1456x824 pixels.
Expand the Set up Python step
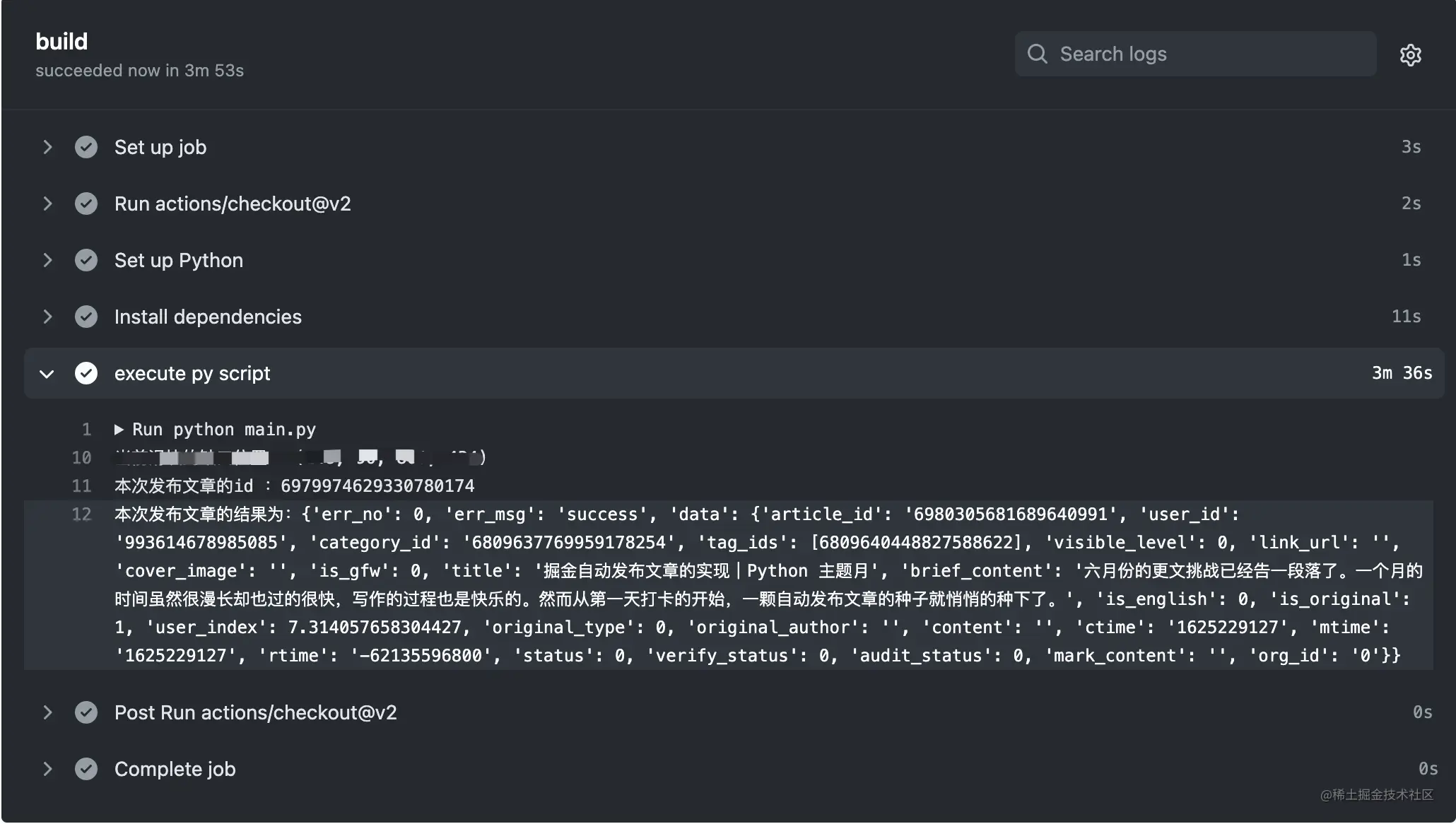click(47, 260)
